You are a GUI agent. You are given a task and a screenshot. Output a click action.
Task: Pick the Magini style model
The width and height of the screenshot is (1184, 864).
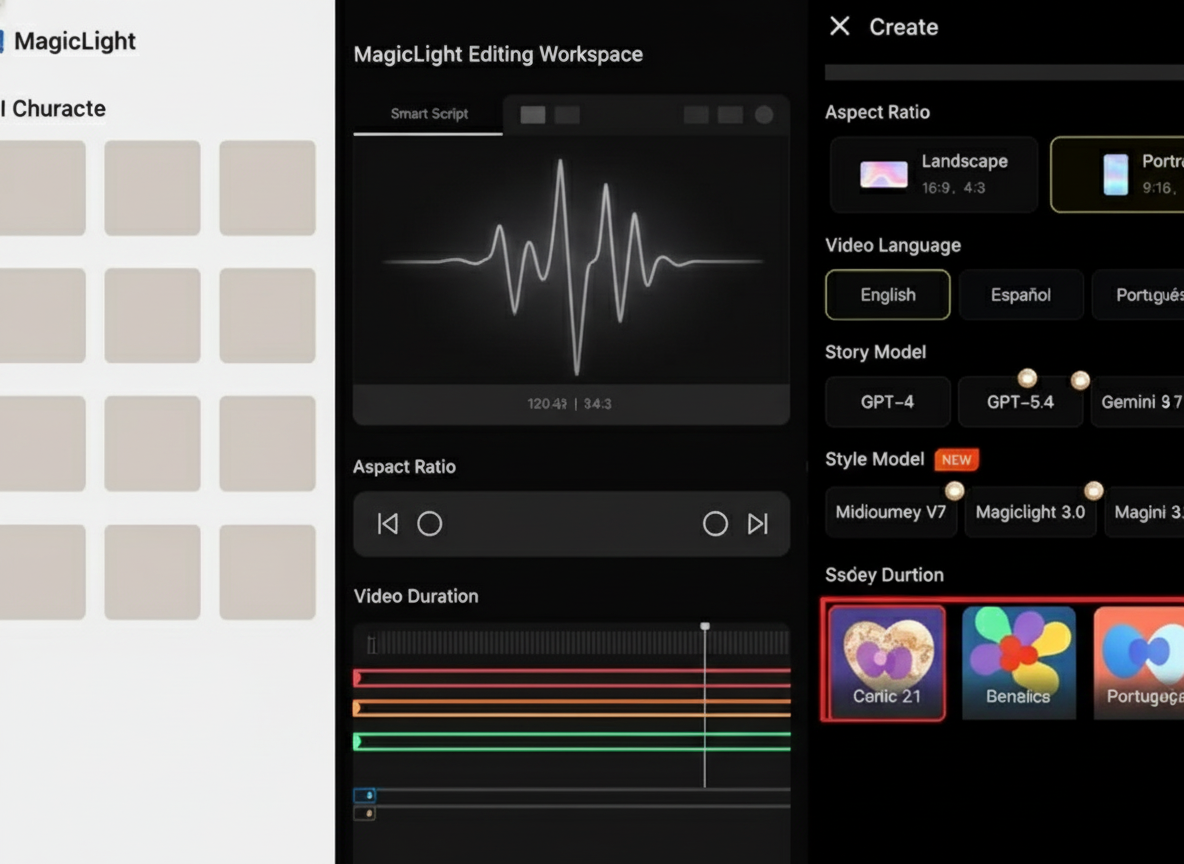(x=1145, y=512)
